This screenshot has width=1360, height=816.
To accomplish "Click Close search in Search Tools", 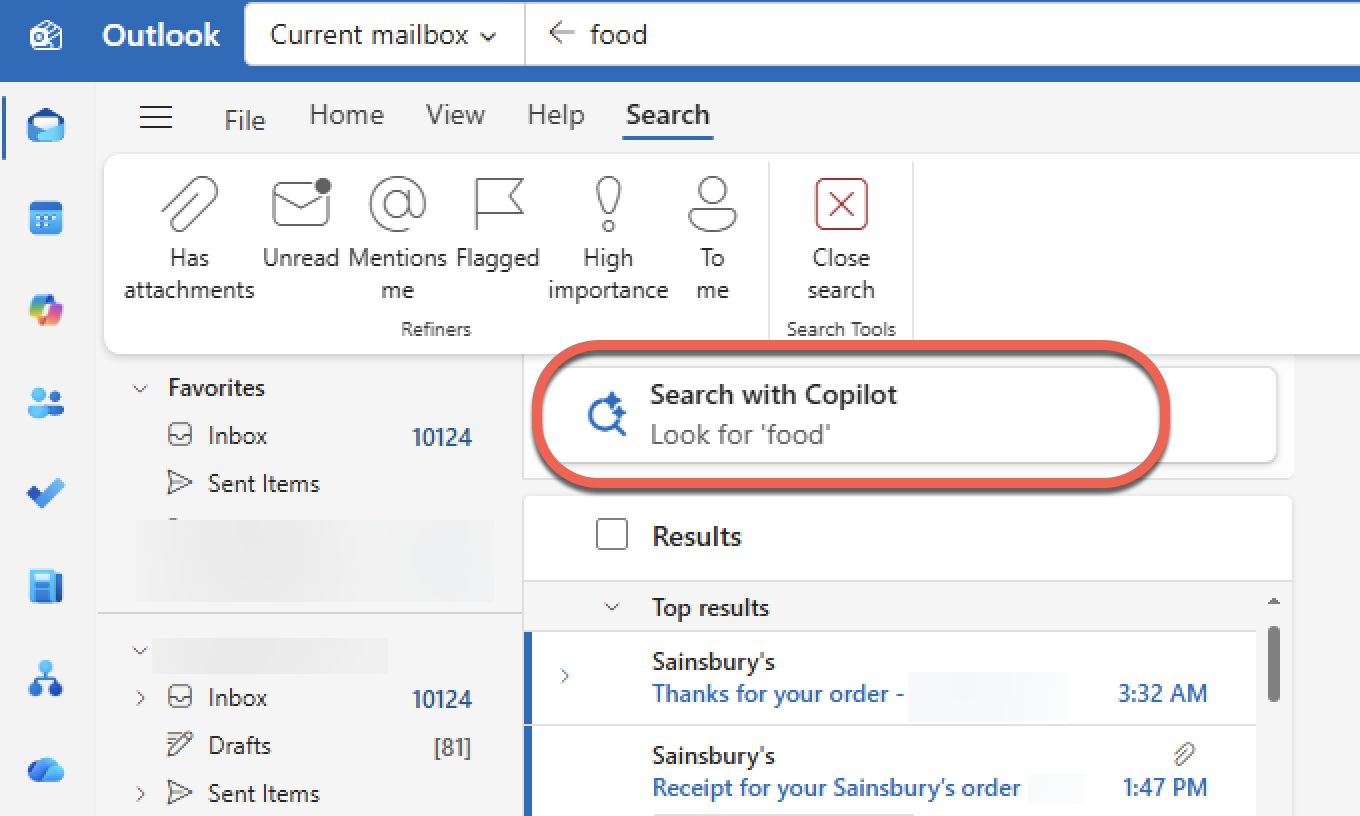I will coord(841,238).
